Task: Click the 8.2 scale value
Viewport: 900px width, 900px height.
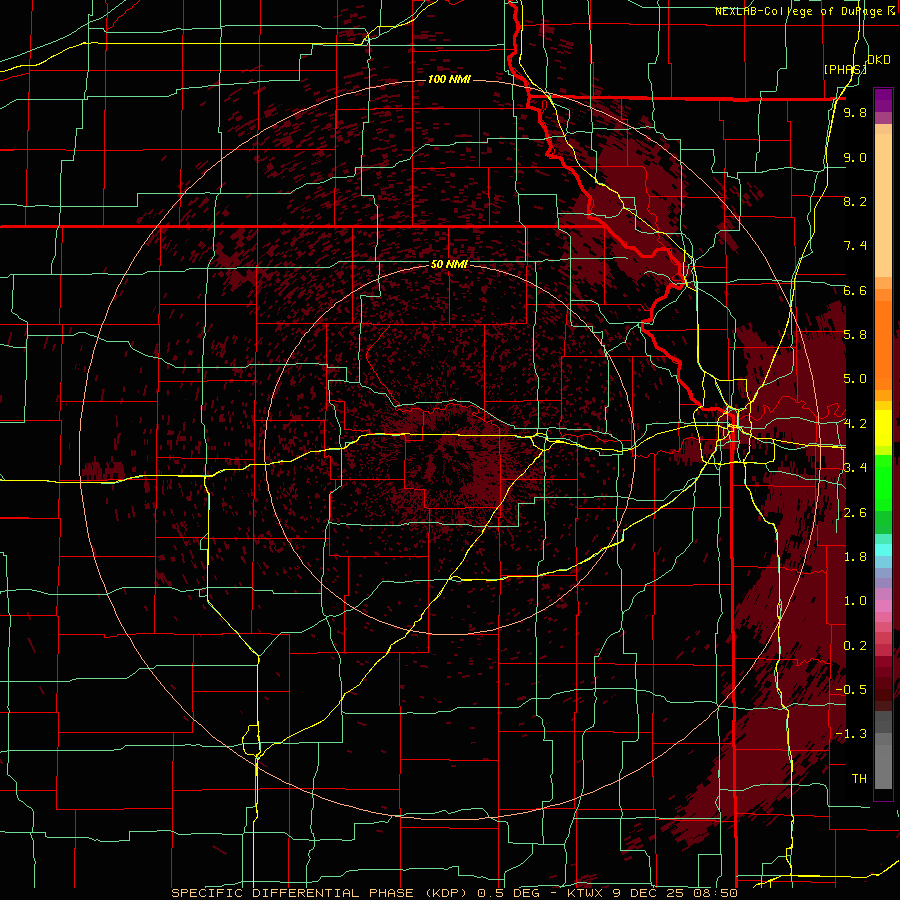Action: (855, 202)
